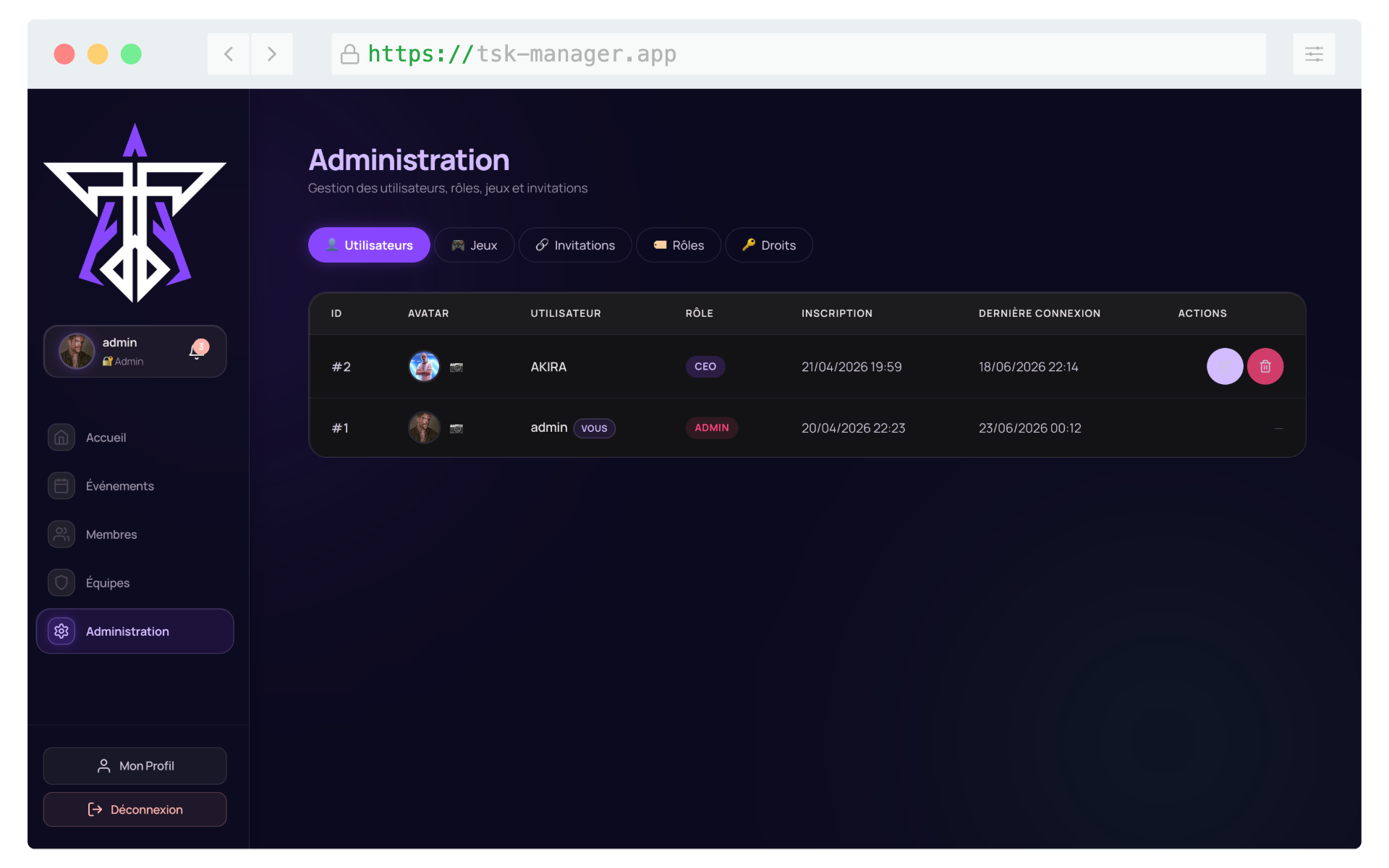The width and height of the screenshot is (1389, 868).
Task: Navigate to Accueil in sidebar
Action: pyautogui.click(x=135, y=438)
